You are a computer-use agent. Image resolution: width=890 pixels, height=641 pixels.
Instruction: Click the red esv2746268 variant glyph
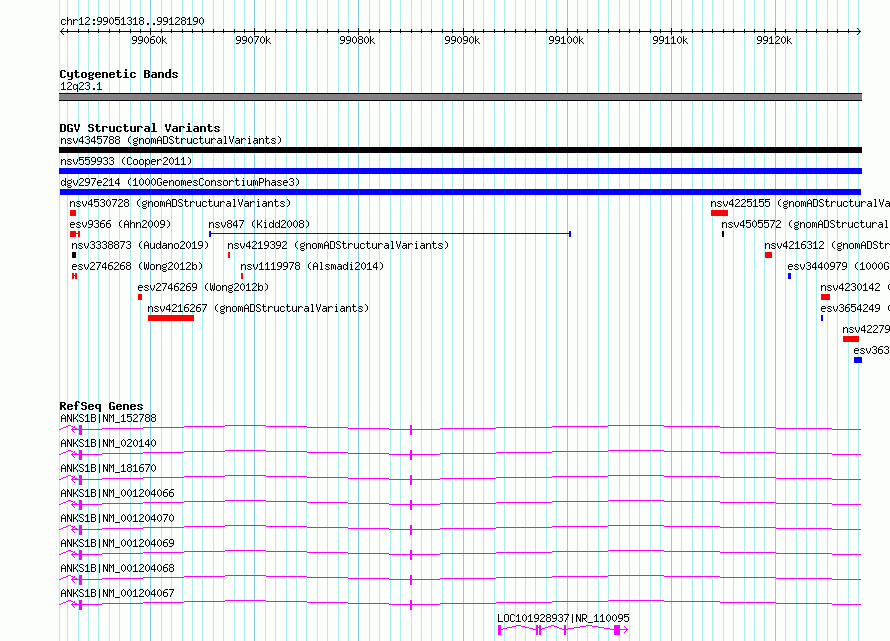74,276
